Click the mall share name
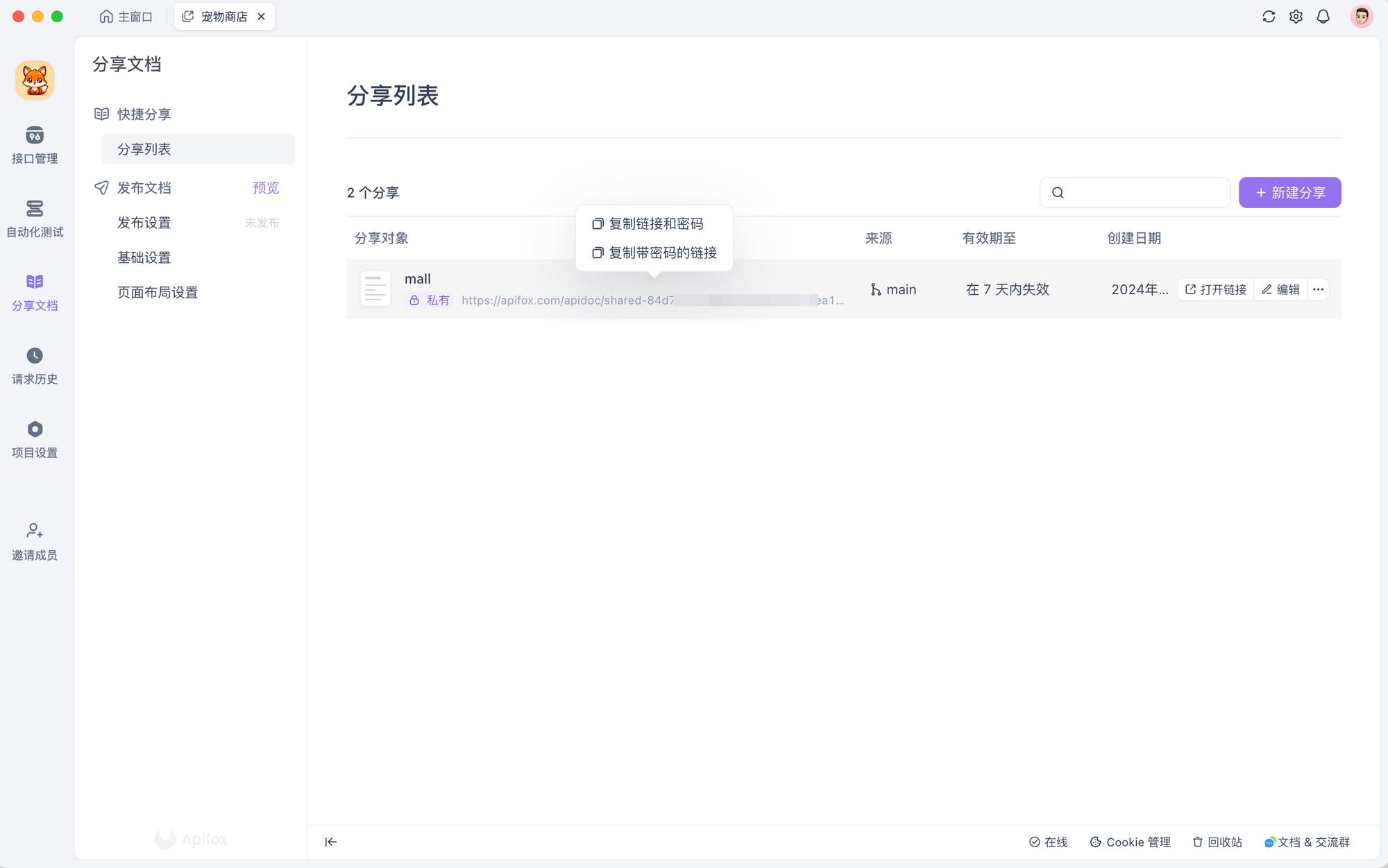Screen dimensions: 1388x868 point(417,278)
